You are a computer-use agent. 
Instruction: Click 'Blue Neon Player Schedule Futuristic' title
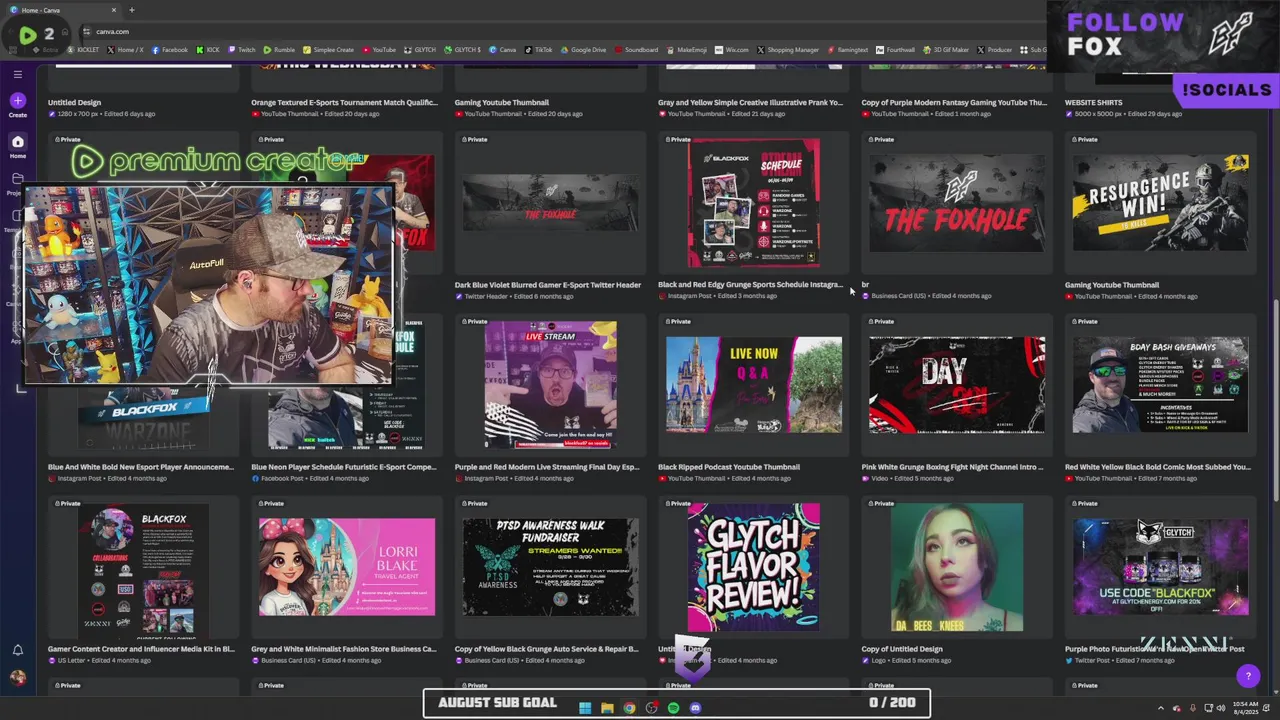click(x=344, y=467)
